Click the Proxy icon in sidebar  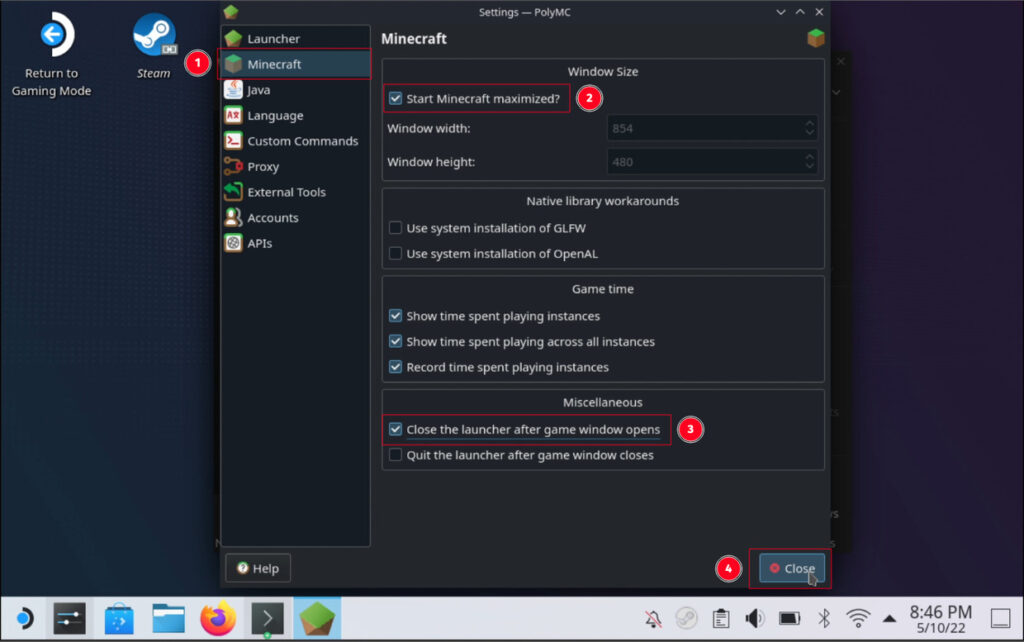[x=233, y=167]
